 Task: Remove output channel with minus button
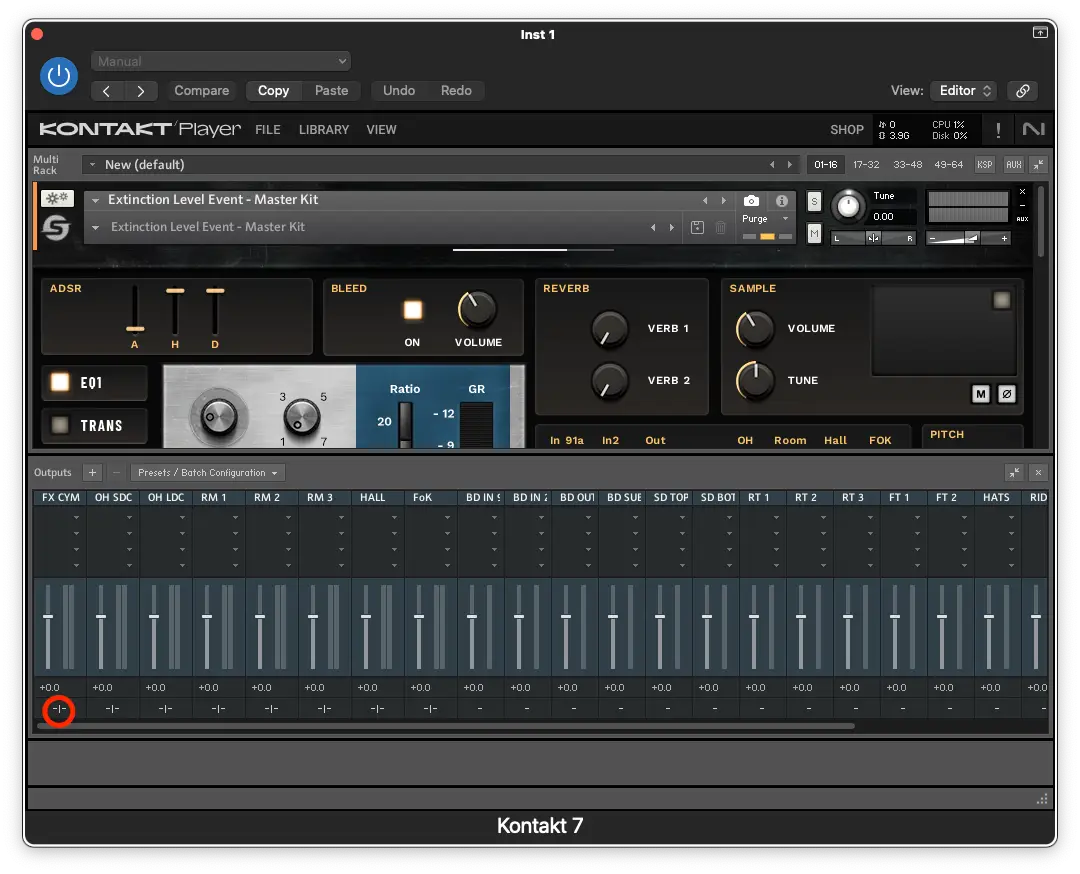[x=116, y=472]
